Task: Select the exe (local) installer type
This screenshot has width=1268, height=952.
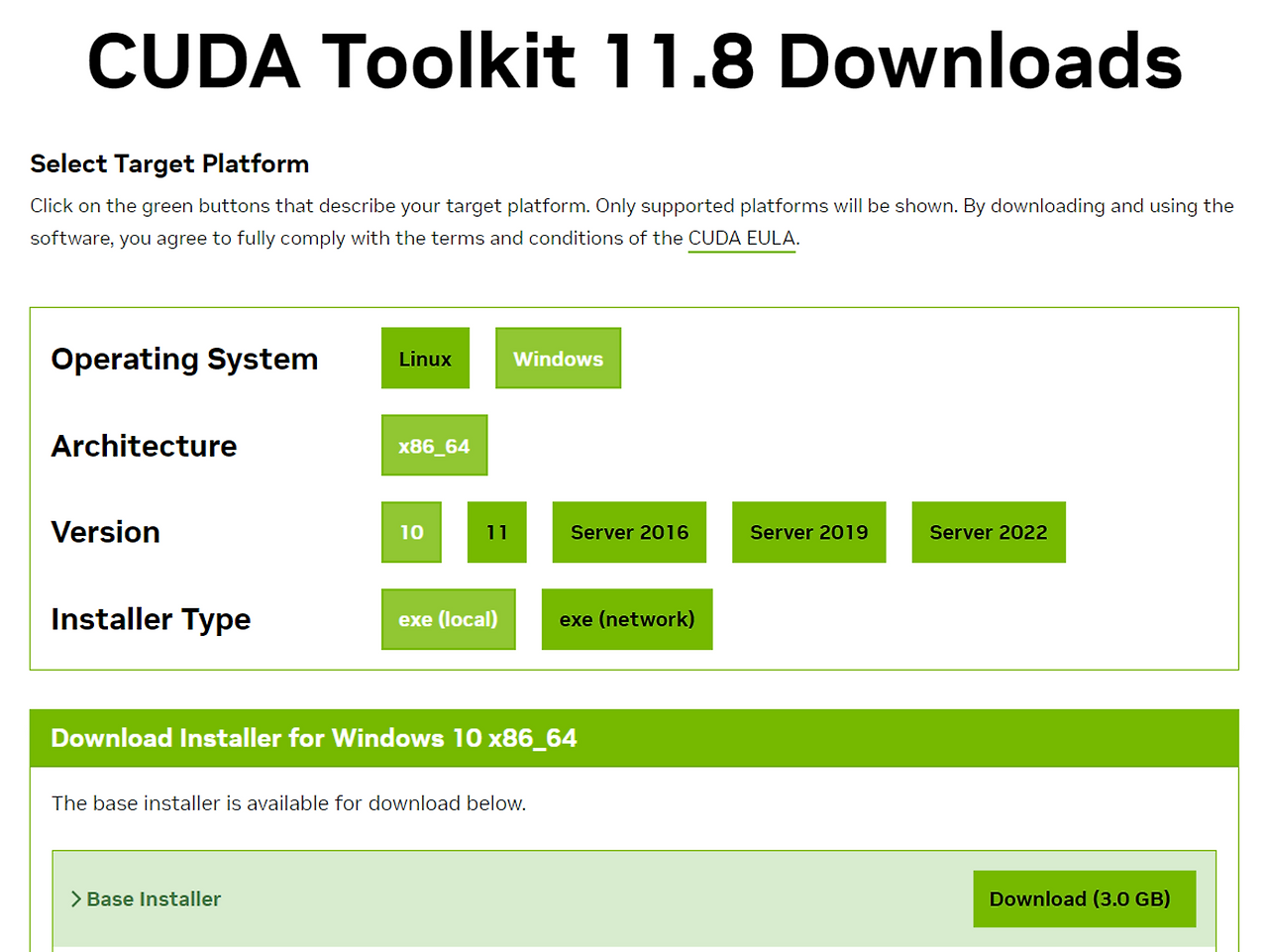Action: [x=448, y=618]
